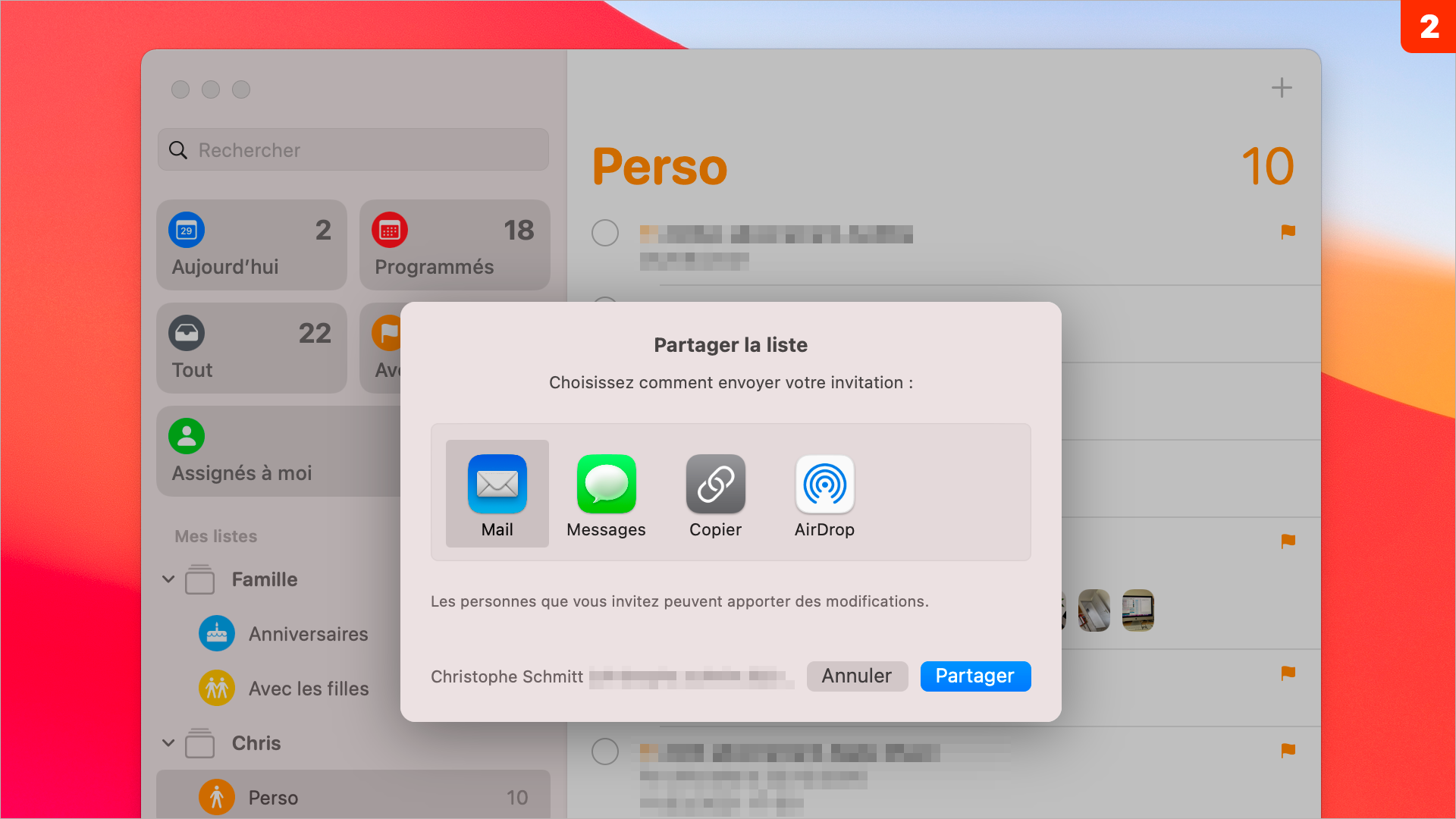The image size is (1456, 819).
Task: Toggle the task checkbox in Perso list
Action: pyautogui.click(x=605, y=232)
